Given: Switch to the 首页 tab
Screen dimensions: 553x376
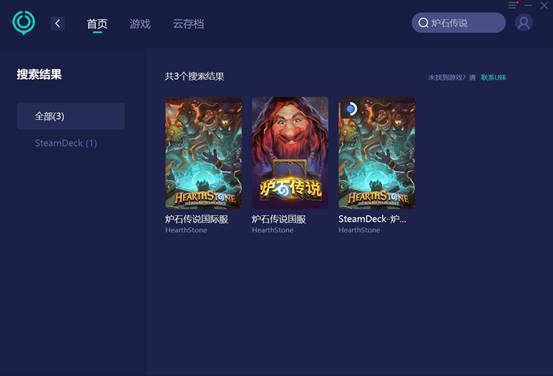Looking at the screenshot, I should (97, 24).
